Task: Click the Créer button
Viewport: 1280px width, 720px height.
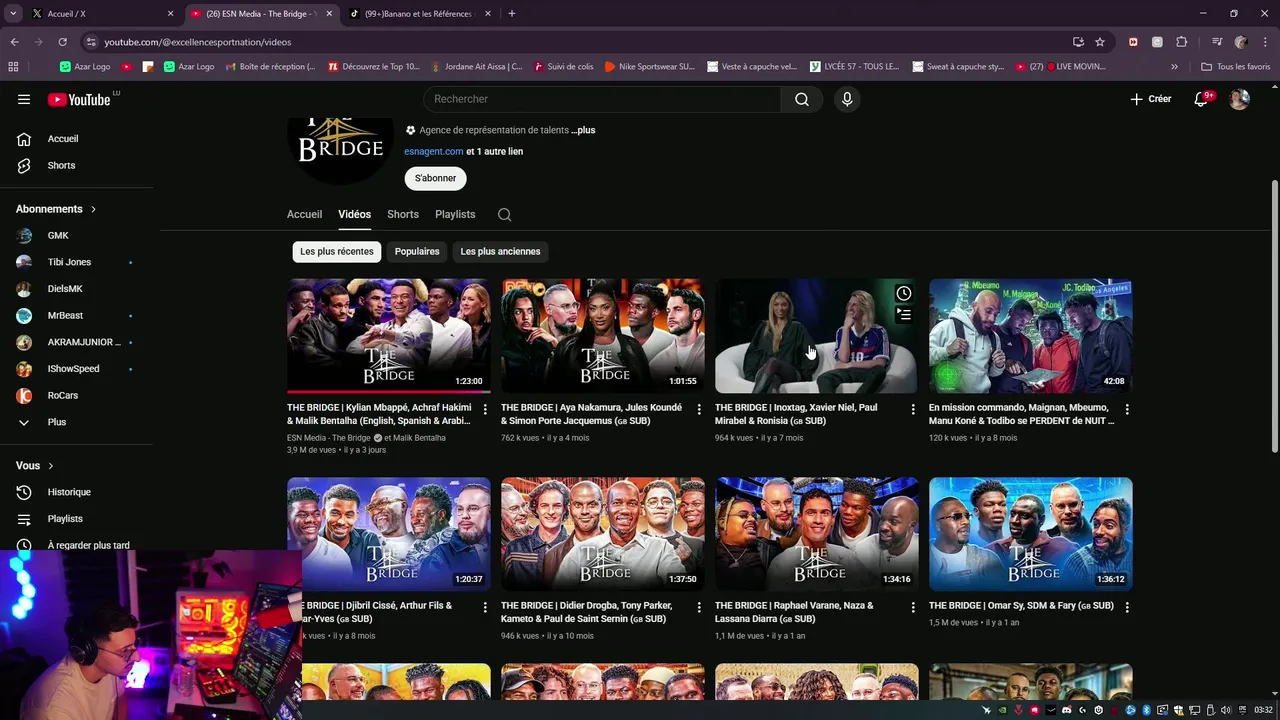Action: pos(1150,99)
